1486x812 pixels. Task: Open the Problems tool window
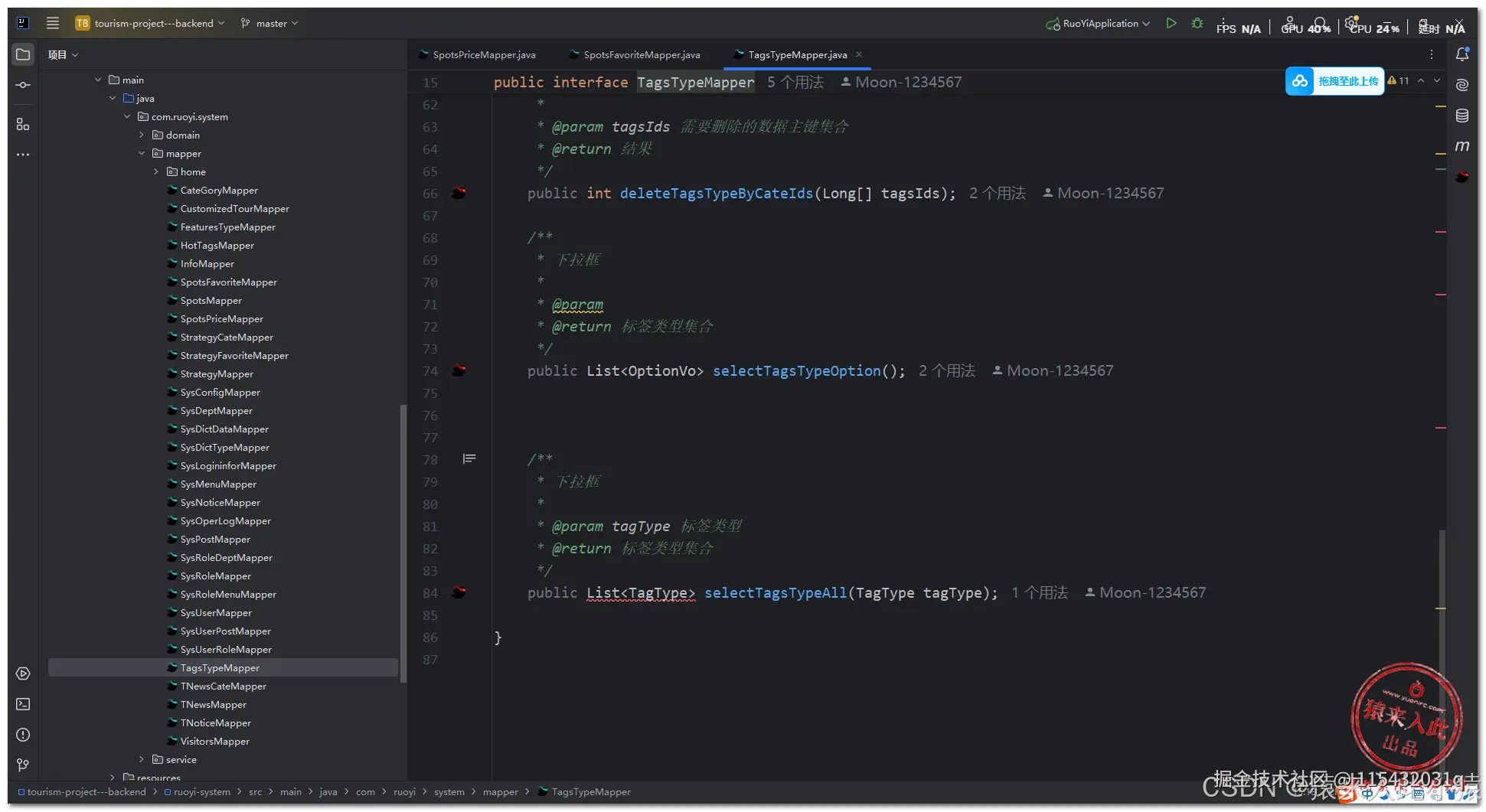tap(23, 735)
